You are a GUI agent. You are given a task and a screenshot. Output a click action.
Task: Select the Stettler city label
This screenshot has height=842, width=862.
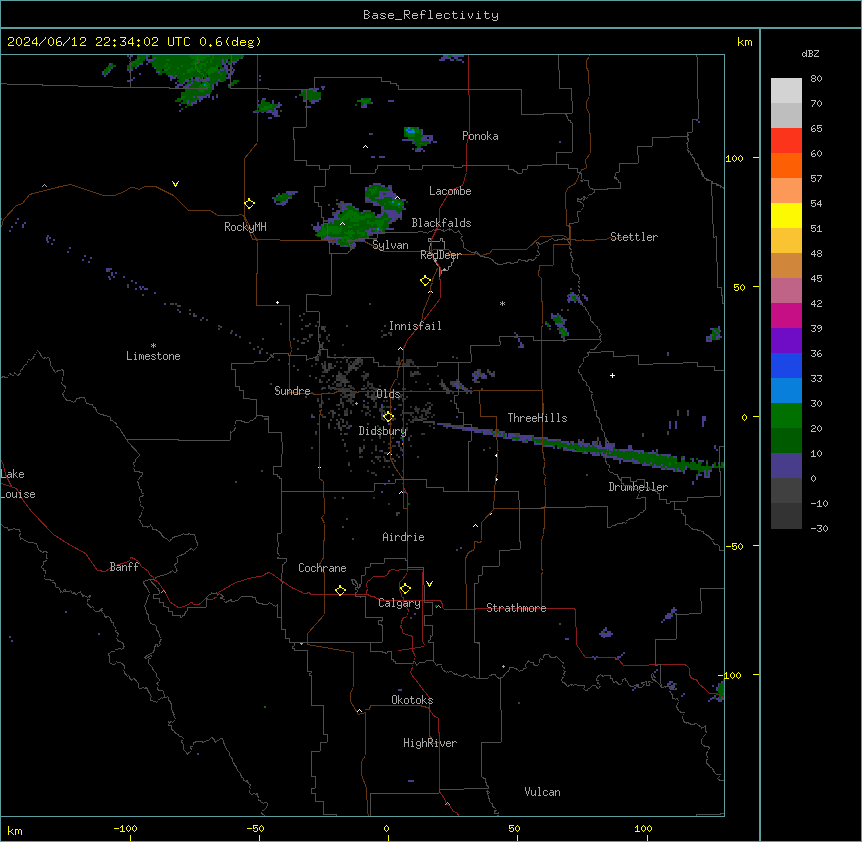tap(634, 237)
